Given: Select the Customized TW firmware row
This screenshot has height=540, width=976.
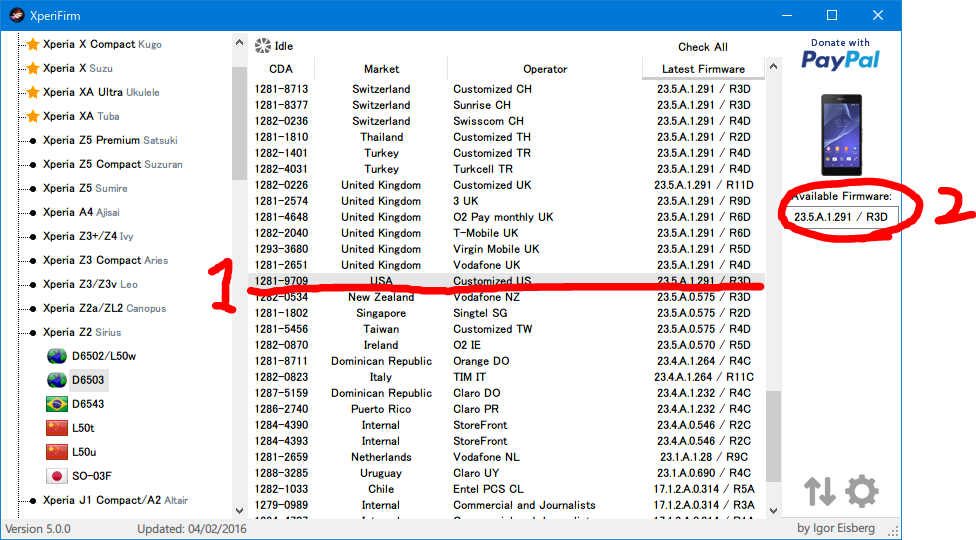Looking at the screenshot, I should [506, 329].
